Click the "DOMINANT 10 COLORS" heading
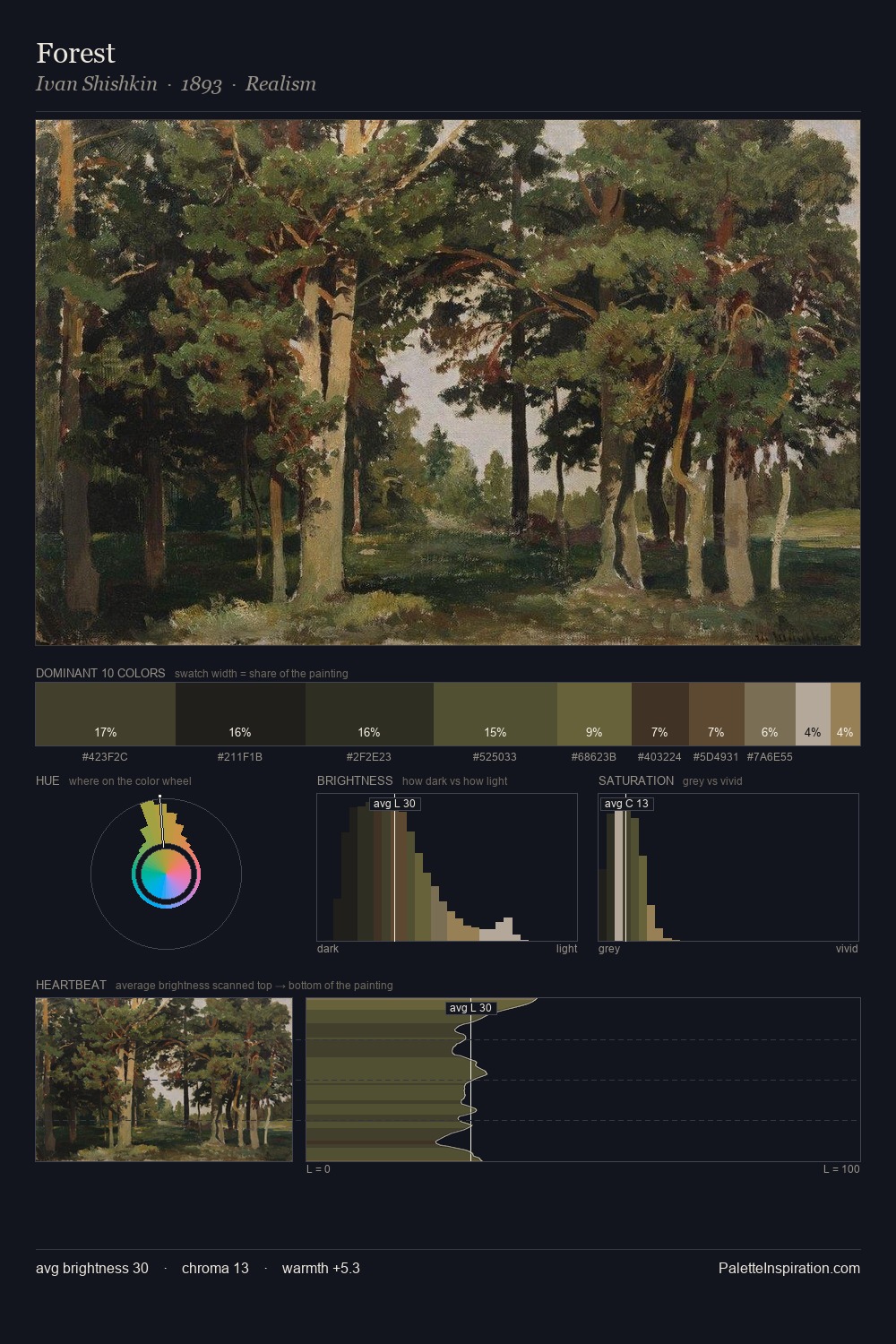 point(100,673)
